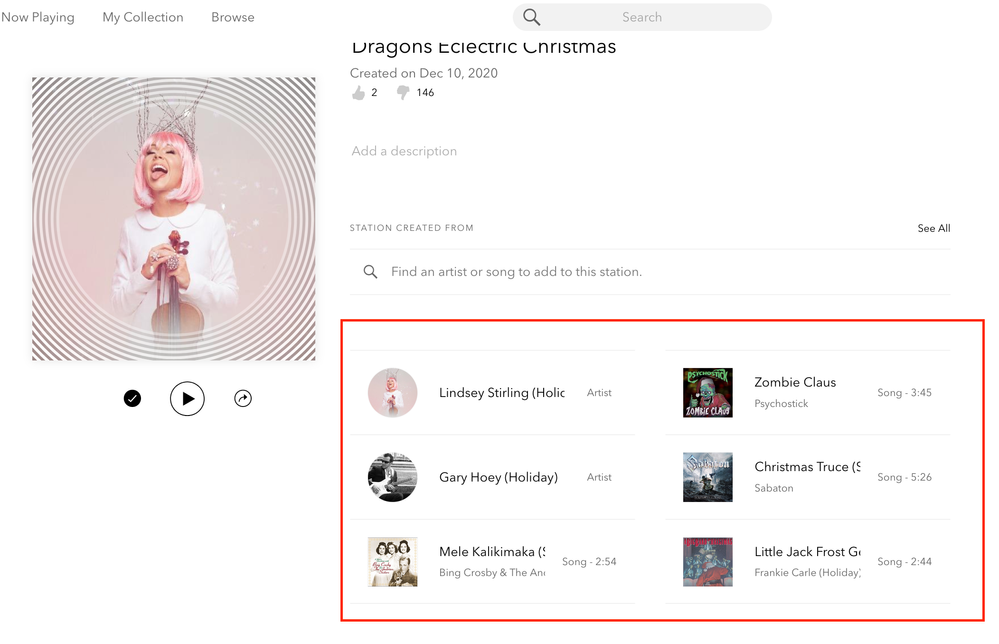Select Christmas Truce song by Sabaton
999x644 pixels.
click(806, 467)
